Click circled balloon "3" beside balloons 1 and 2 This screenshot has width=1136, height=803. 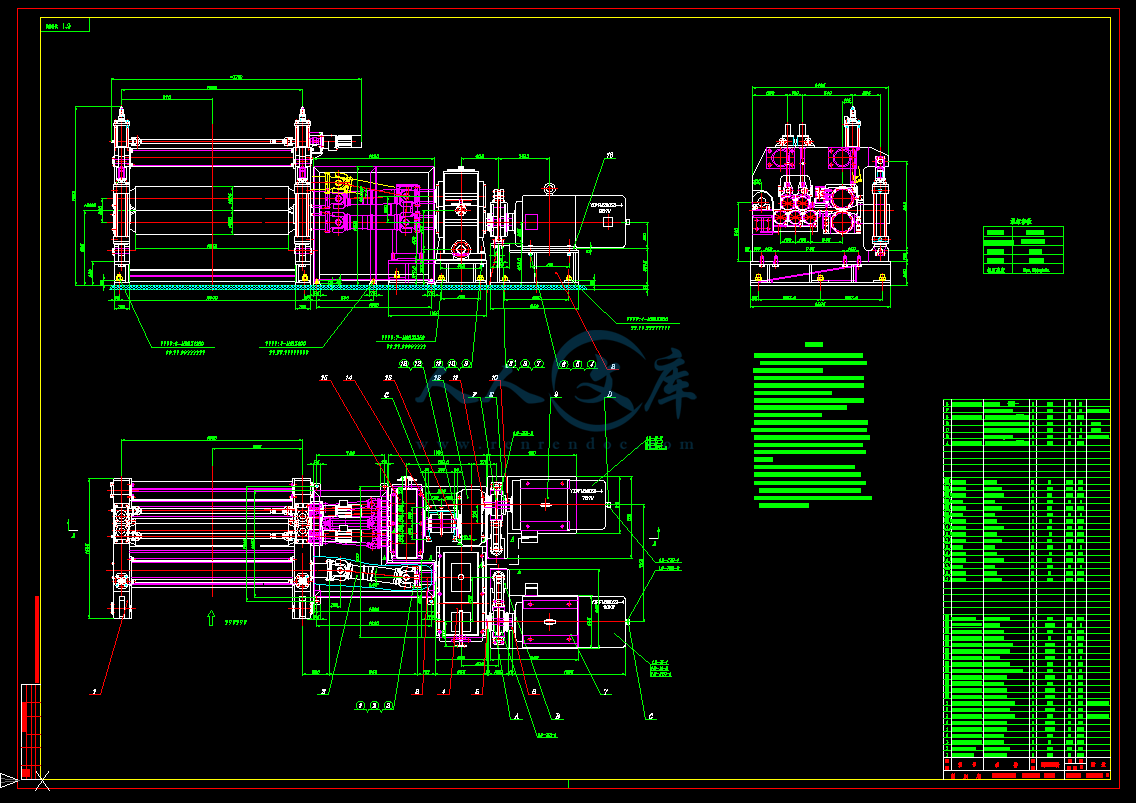[x=388, y=705]
